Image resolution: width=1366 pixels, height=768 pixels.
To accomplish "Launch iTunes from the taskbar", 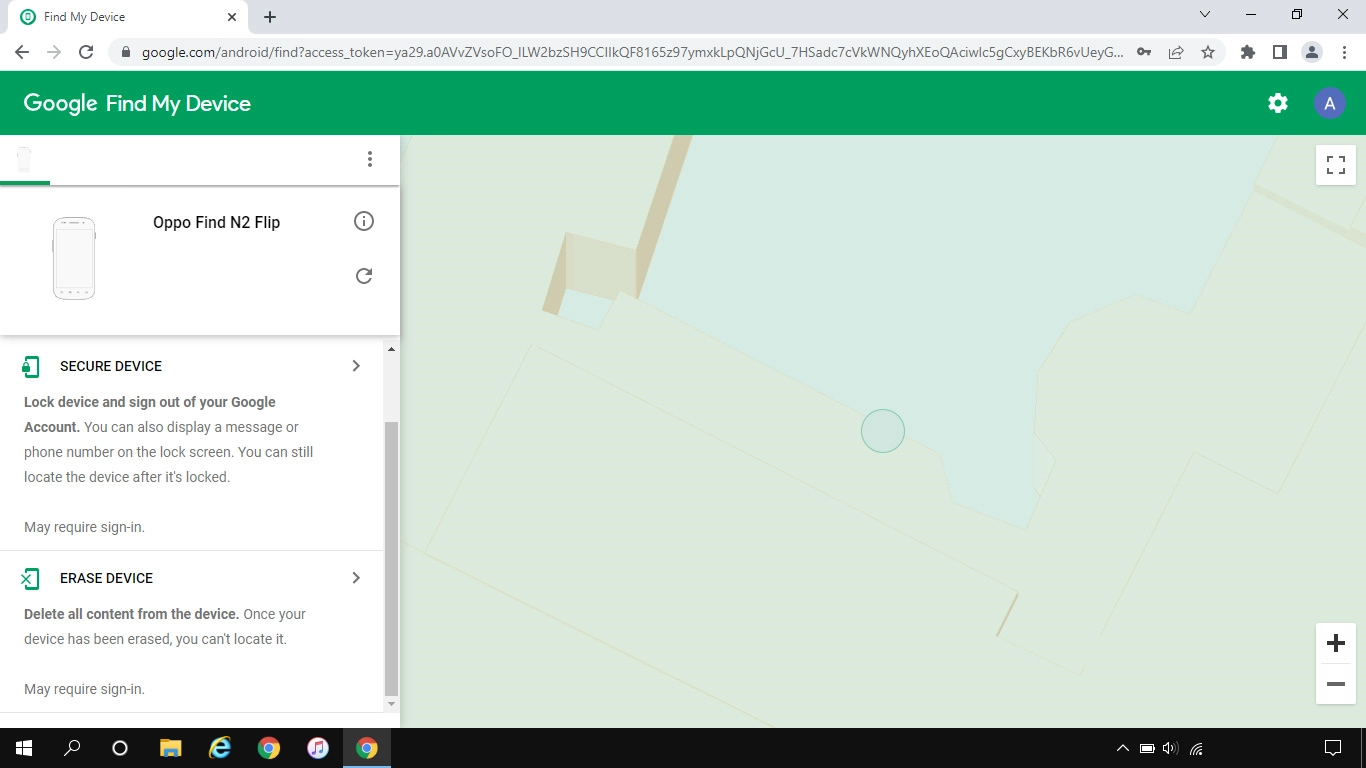I will point(318,747).
